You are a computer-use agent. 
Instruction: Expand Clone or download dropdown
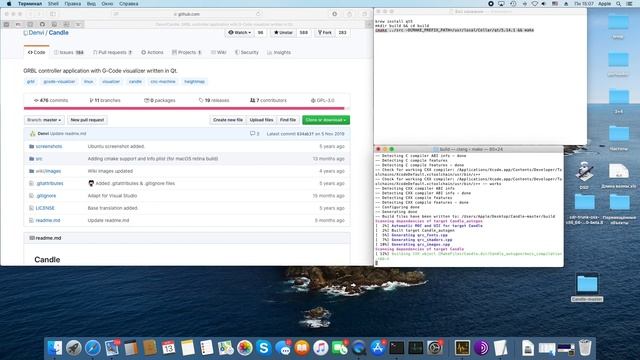click(x=326, y=120)
